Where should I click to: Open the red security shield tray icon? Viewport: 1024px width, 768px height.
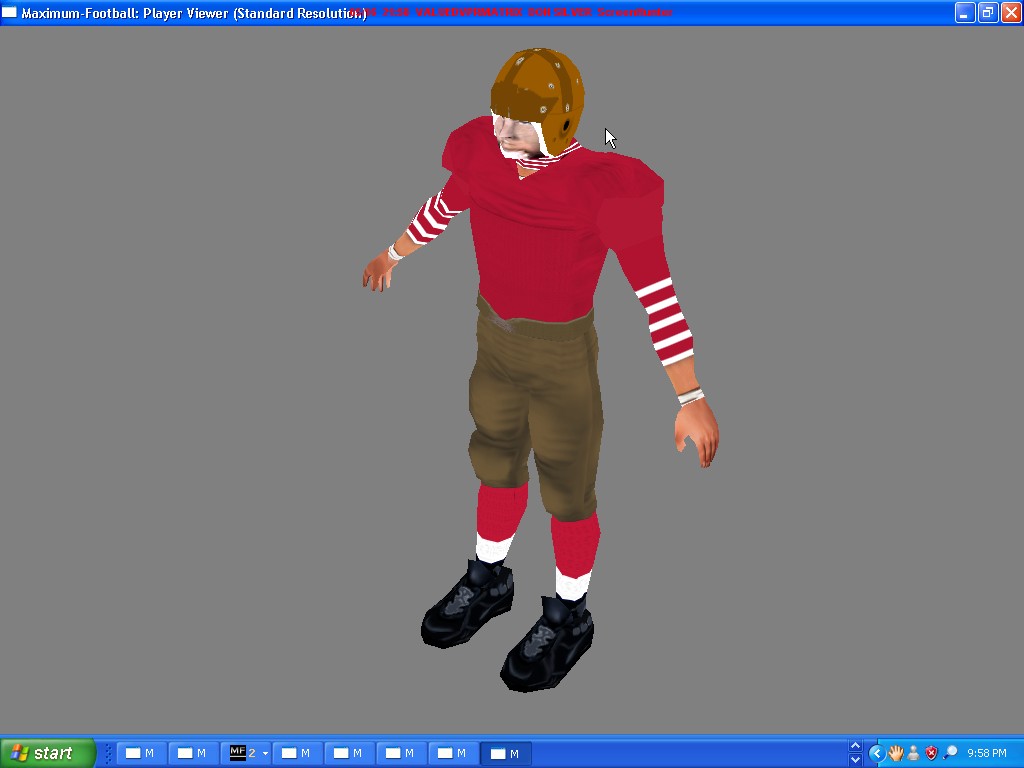[x=932, y=754]
